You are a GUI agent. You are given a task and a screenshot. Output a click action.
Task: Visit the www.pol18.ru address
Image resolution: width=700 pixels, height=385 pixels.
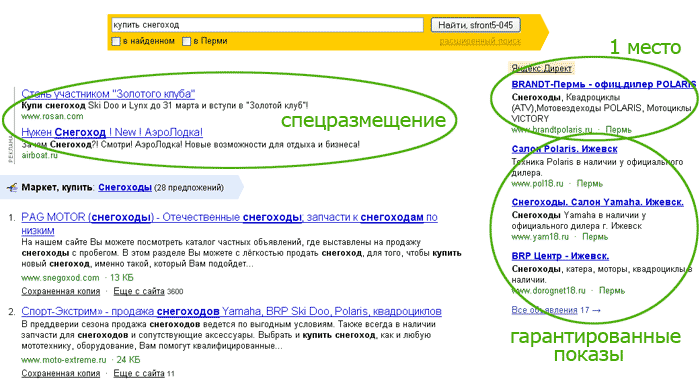538,184
